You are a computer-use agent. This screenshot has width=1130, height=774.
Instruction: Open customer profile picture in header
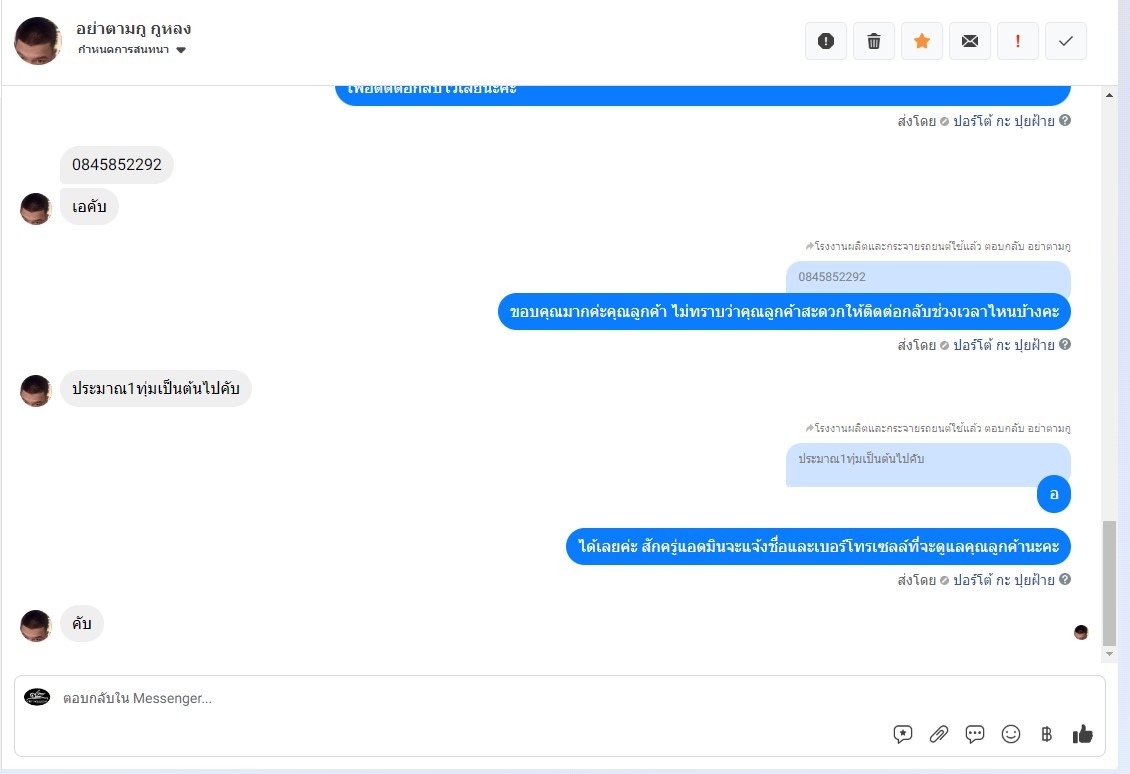point(37,41)
